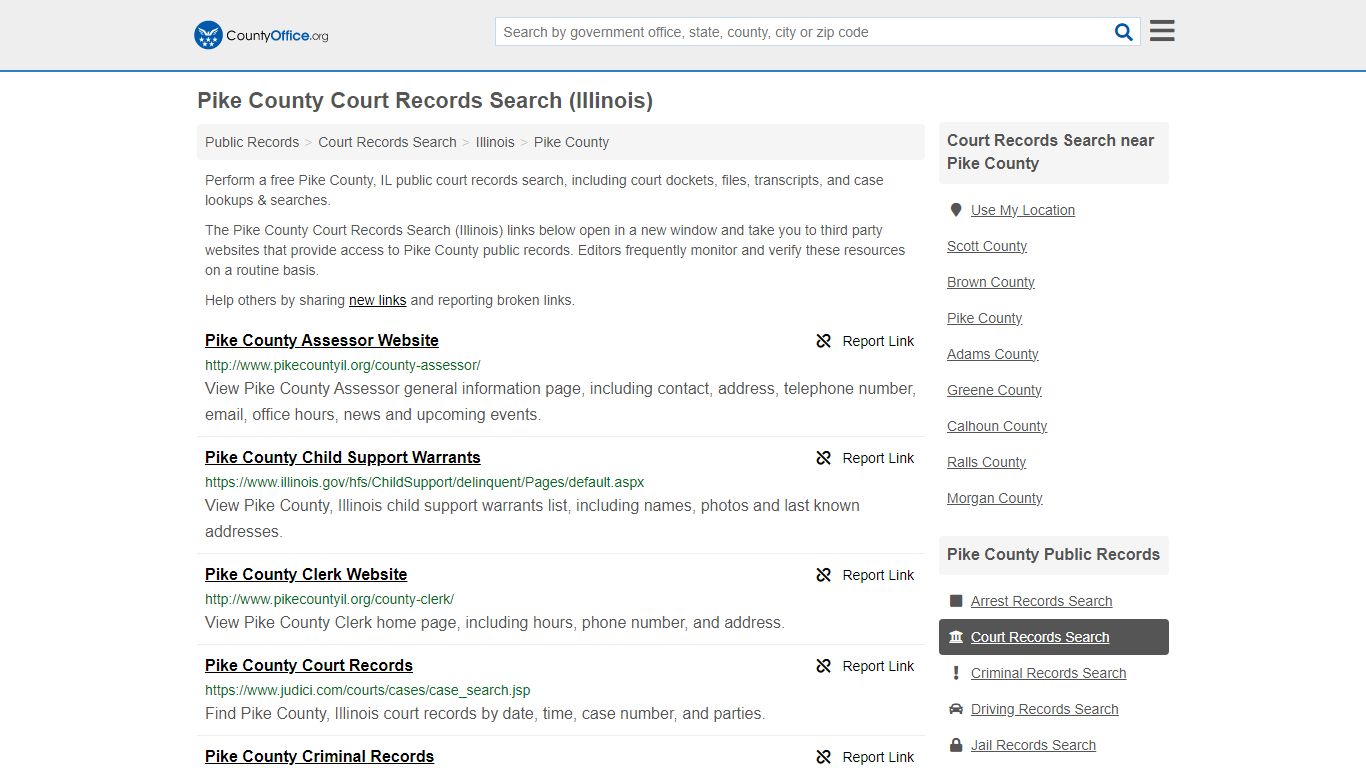Viewport: 1366px width, 768px height.
Task: Click the broken-link icon for Pike County Criminal Records
Action: point(824,757)
